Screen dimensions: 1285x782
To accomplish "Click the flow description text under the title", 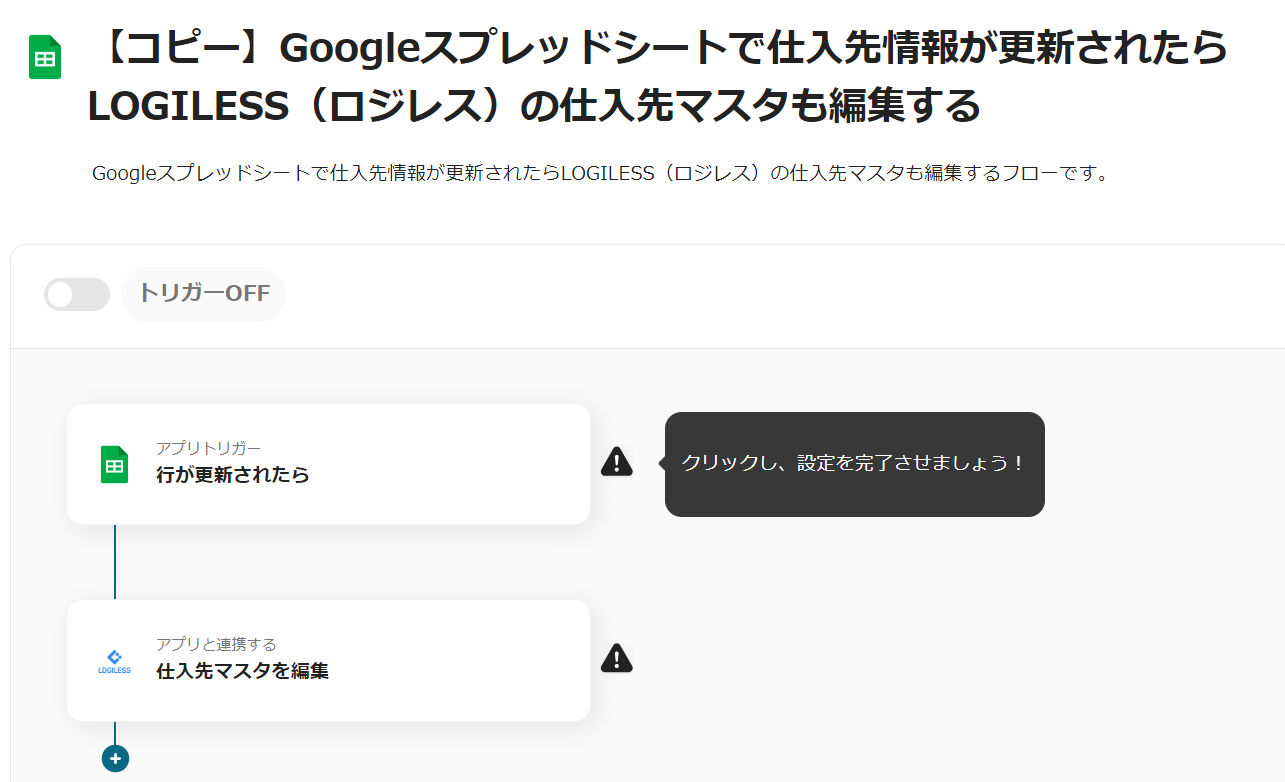I will [x=600, y=174].
